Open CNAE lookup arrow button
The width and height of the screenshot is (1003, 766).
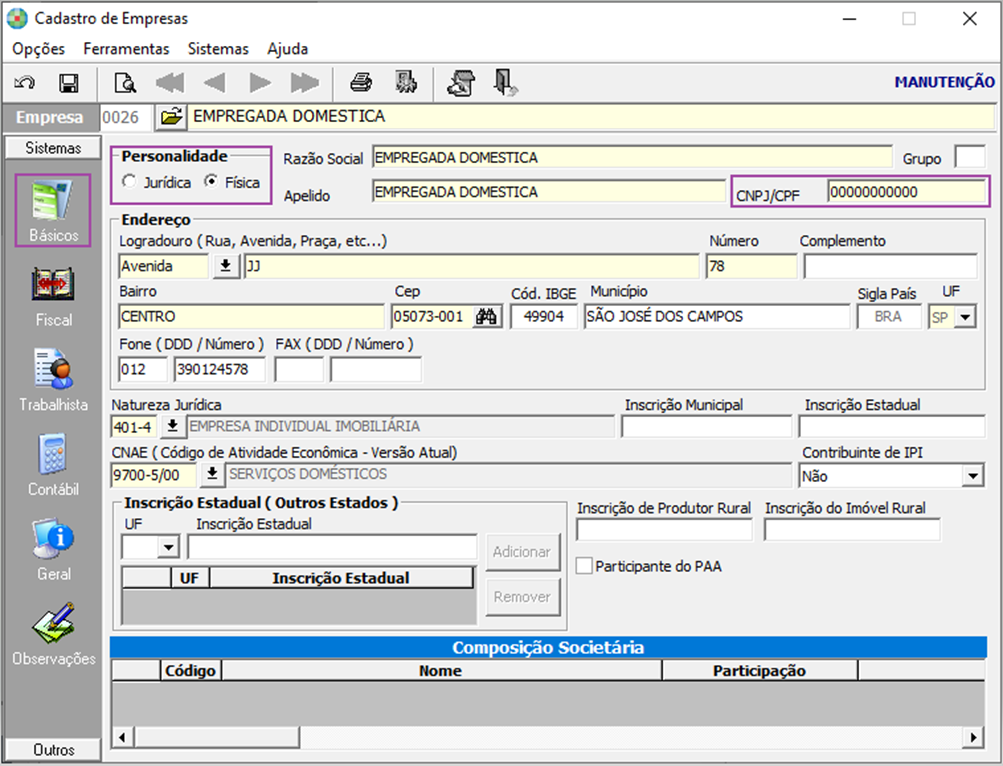[x=212, y=474]
